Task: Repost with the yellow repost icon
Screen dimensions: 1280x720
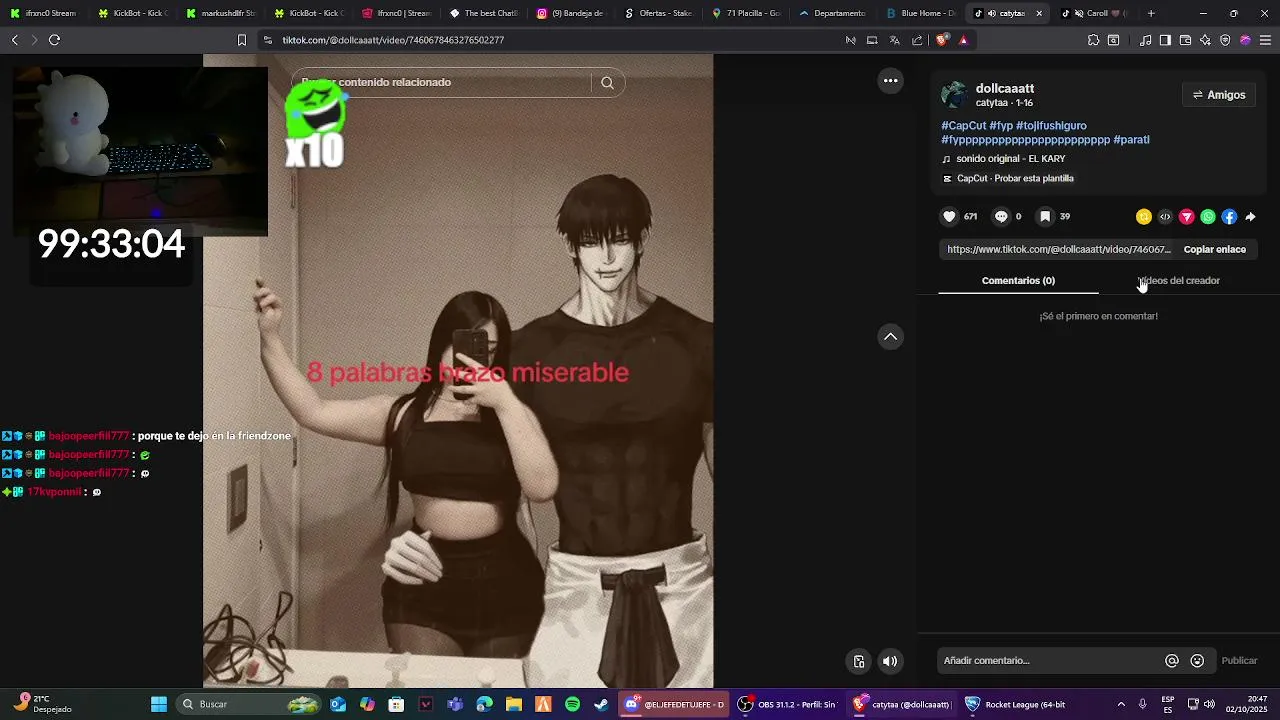Action: 1144,217
